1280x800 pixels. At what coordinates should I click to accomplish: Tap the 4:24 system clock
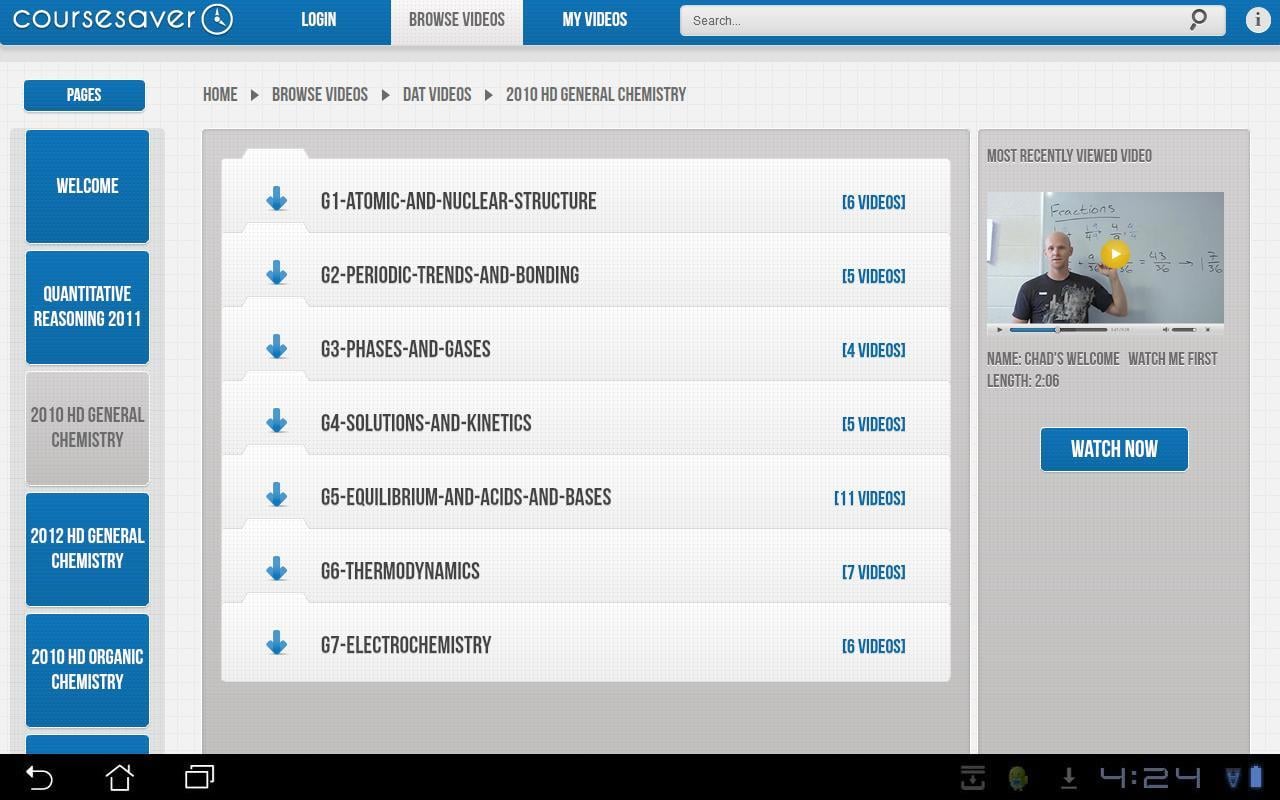(1151, 777)
